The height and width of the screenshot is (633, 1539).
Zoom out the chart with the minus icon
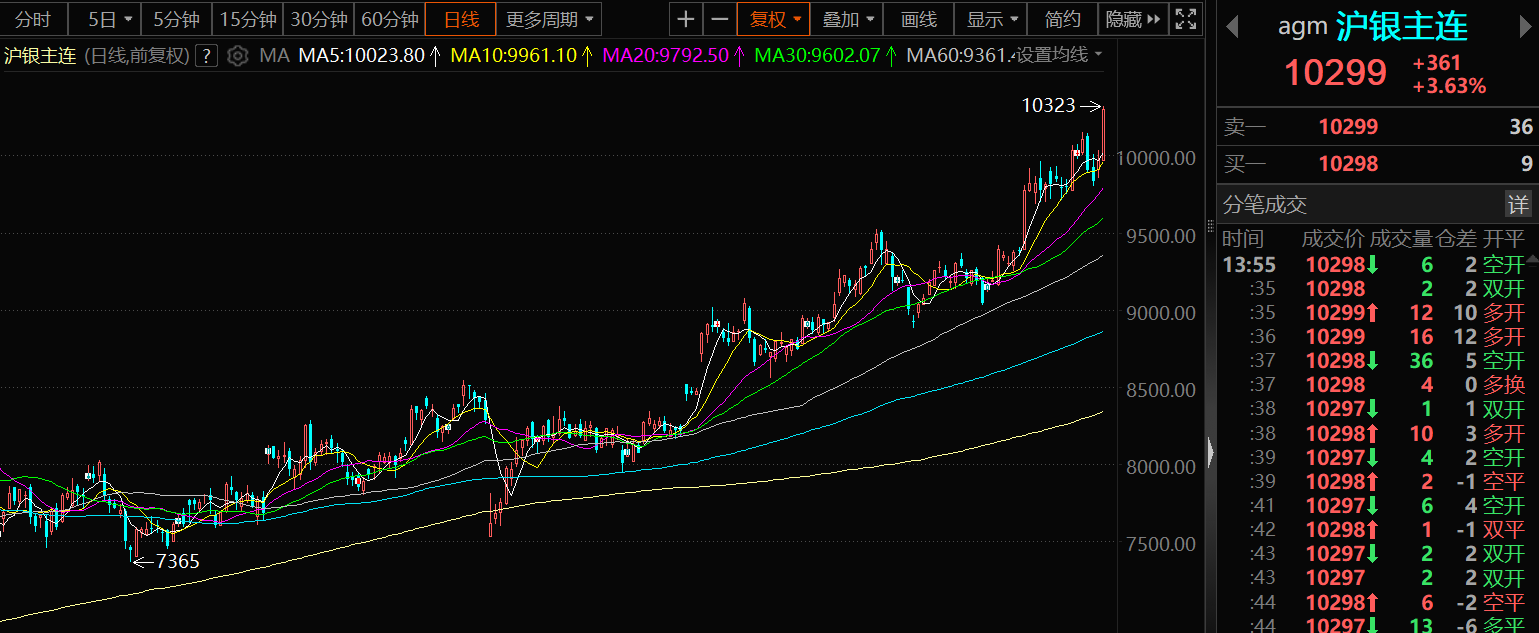point(719,19)
